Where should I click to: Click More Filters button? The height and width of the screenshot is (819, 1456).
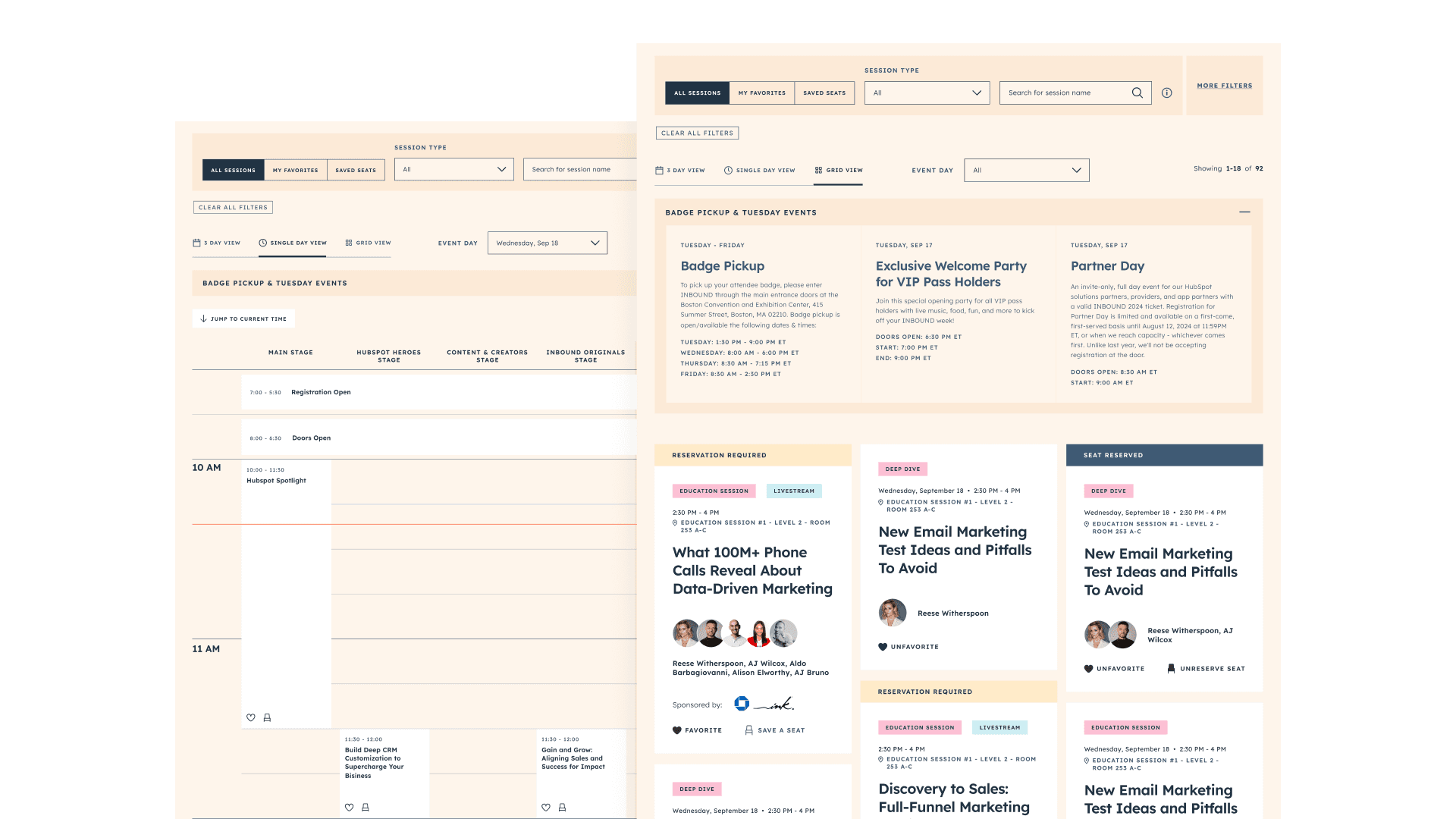tap(1225, 85)
